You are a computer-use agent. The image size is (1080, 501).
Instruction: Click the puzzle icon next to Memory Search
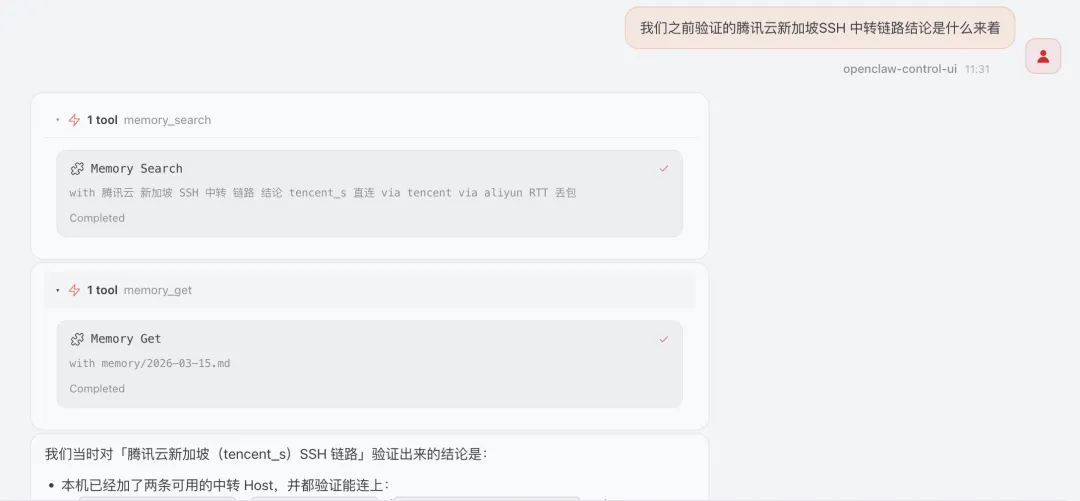pyautogui.click(x=77, y=169)
